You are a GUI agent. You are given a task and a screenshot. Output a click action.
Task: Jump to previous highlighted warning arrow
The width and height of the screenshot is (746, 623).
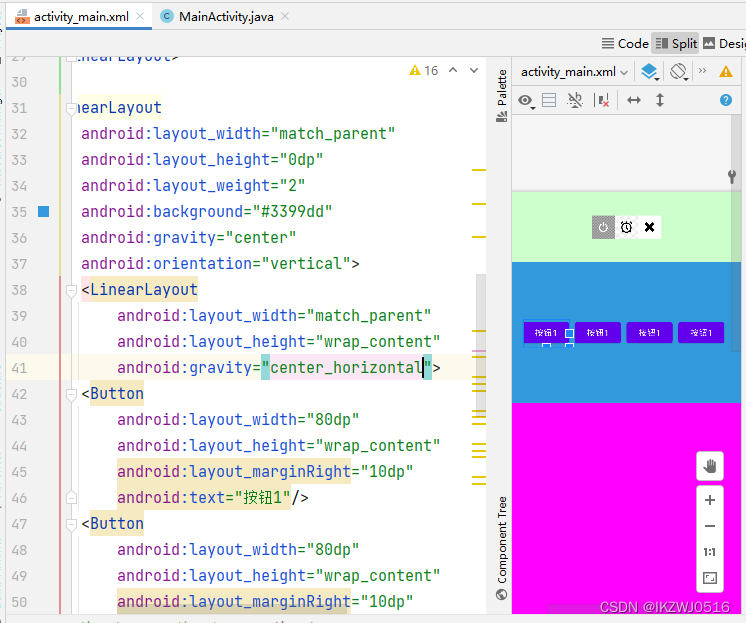[x=453, y=70]
